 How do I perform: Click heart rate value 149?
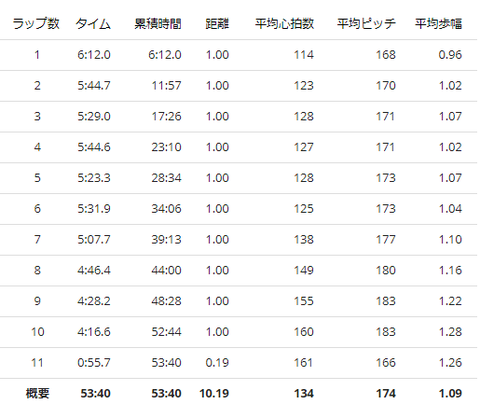tap(304, 270)
